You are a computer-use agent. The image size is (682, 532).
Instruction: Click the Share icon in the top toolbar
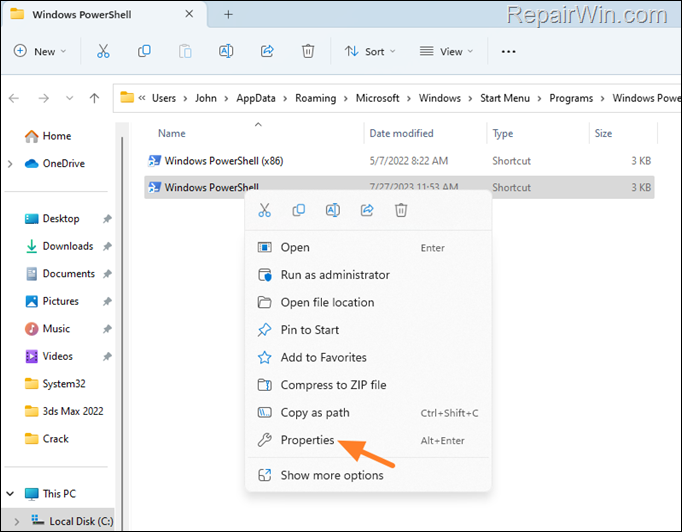[x=267, y=51]
